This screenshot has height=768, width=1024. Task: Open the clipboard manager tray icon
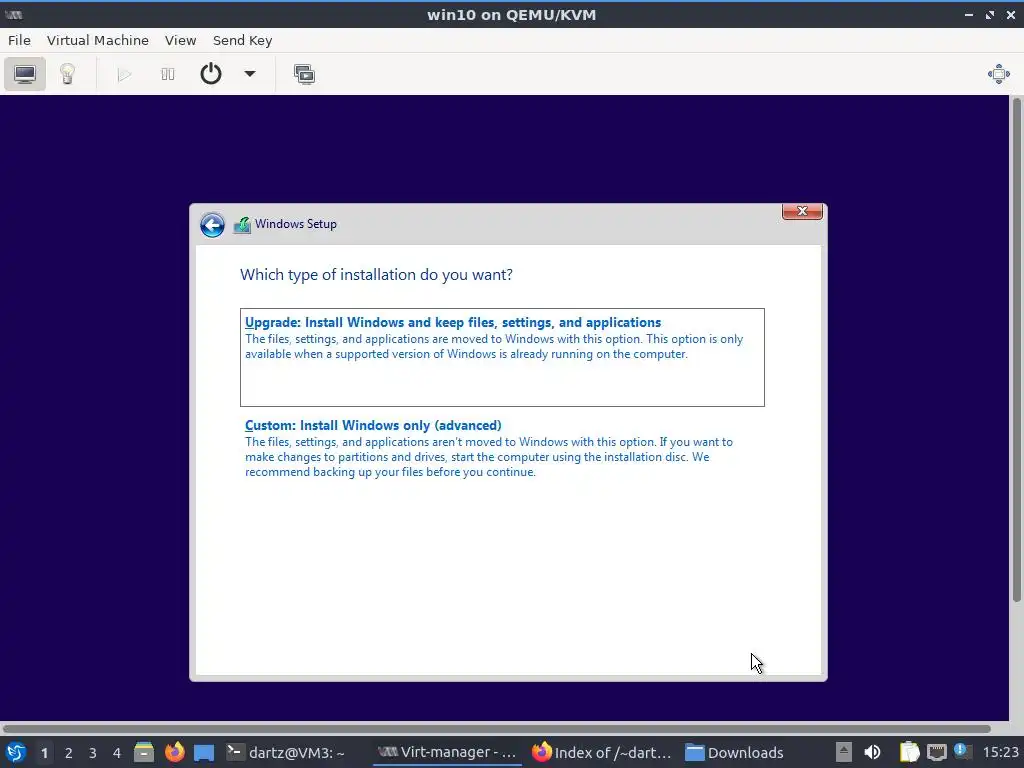click(909, 752)
